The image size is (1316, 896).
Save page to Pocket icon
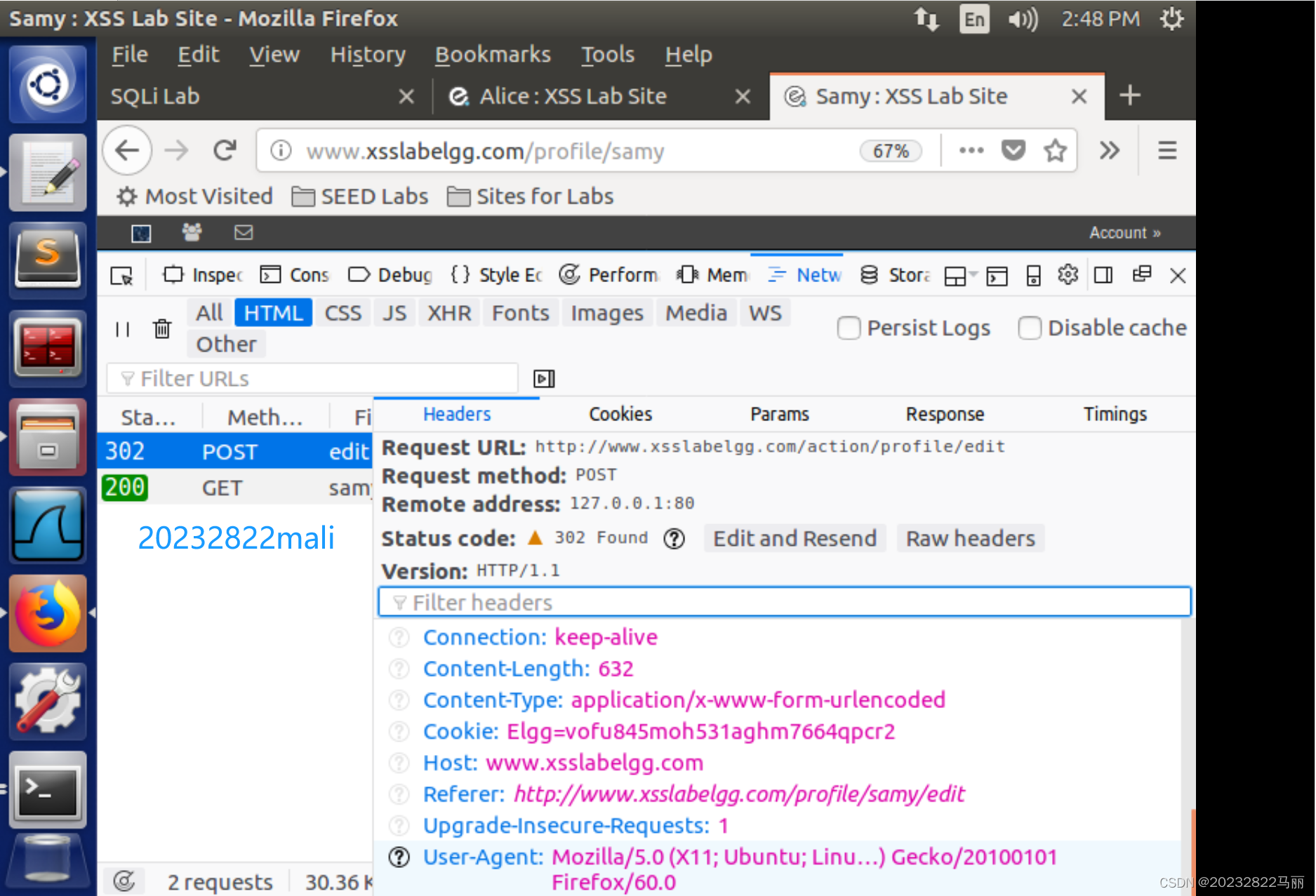pyautogui.click(x=1013, y=151)
